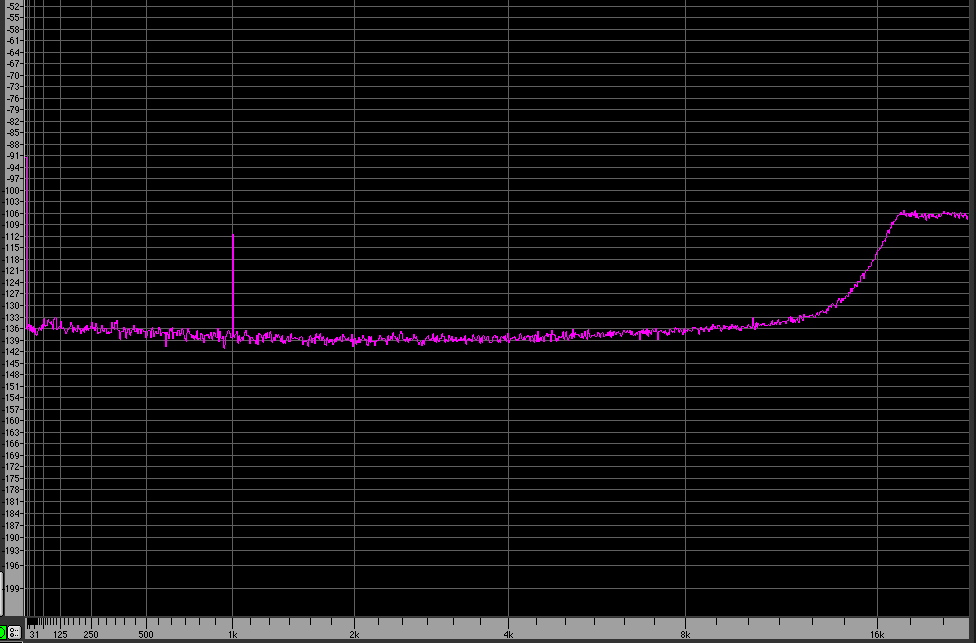Click the -106 dB level label
This screenshot has height=643, width=976.
[12, 214]
